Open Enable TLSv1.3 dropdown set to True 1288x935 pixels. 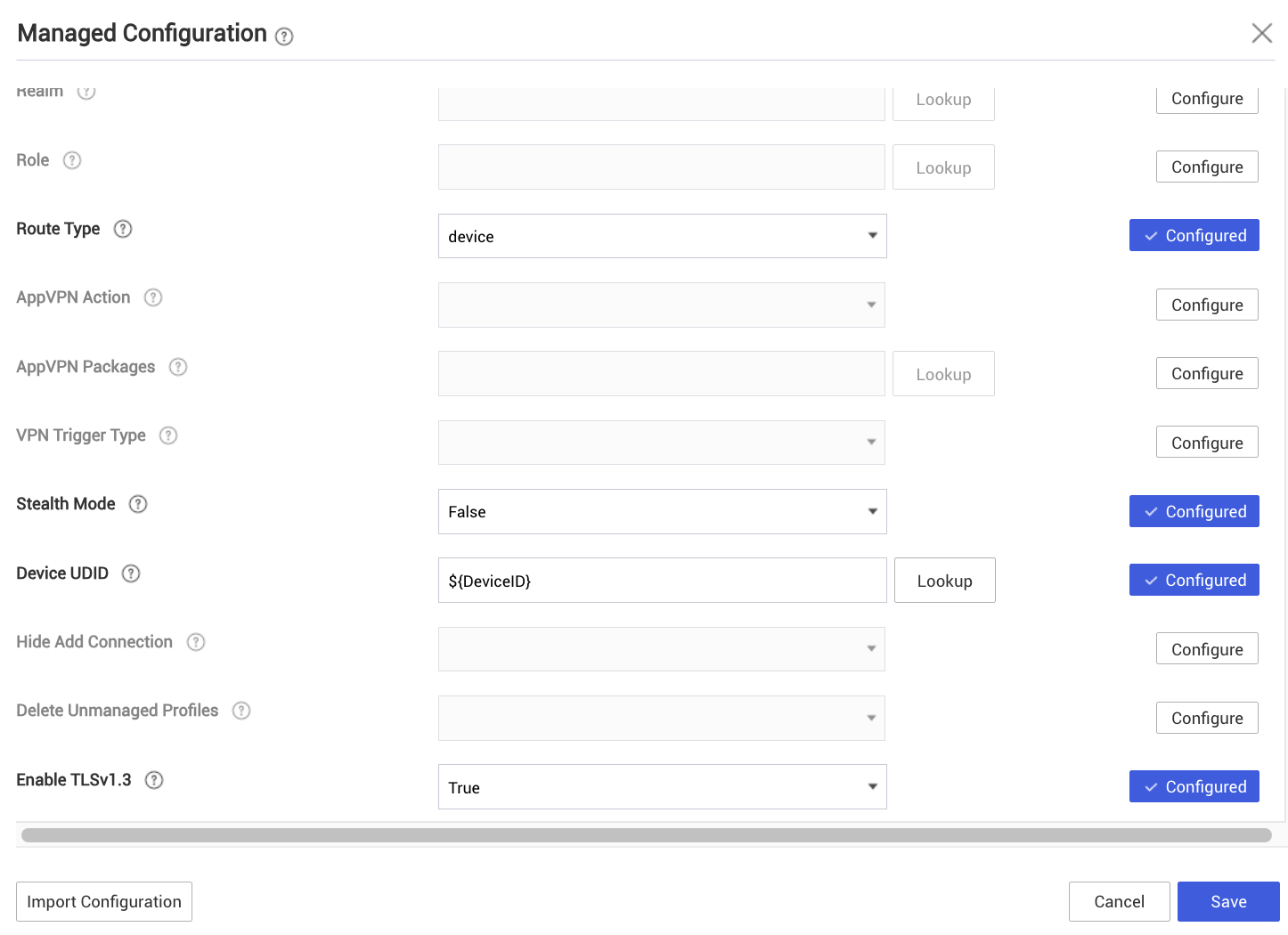662,787
